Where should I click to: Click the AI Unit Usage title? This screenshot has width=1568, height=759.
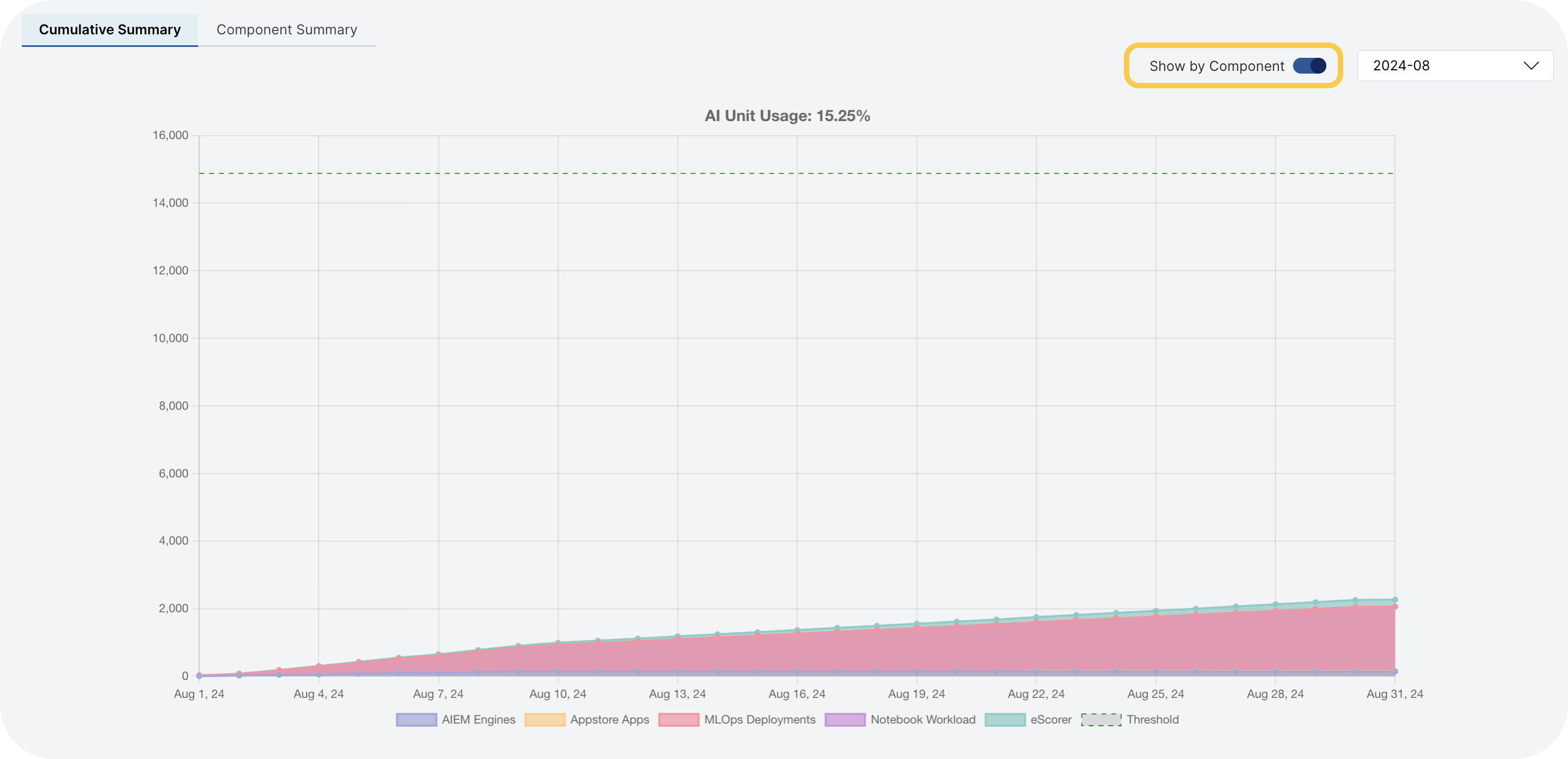787,116
